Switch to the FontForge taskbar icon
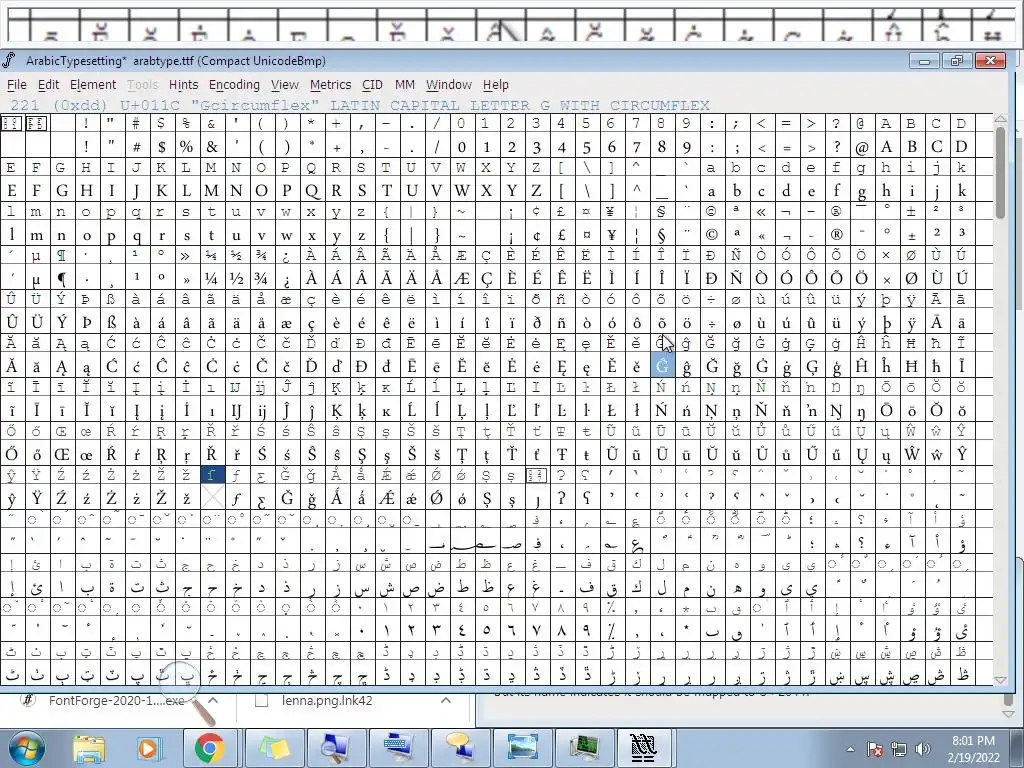Viewport: 1024px width, 768px height. click(644, 748)
